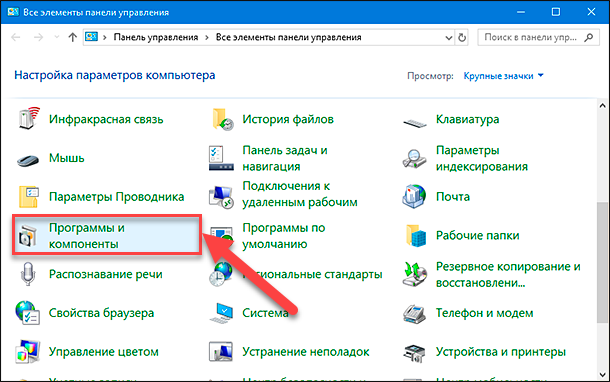Open 'Устройства и принтеры' link
Viewport: 610px width, 382px height.
pyautogui.click(x=501, y=352)
